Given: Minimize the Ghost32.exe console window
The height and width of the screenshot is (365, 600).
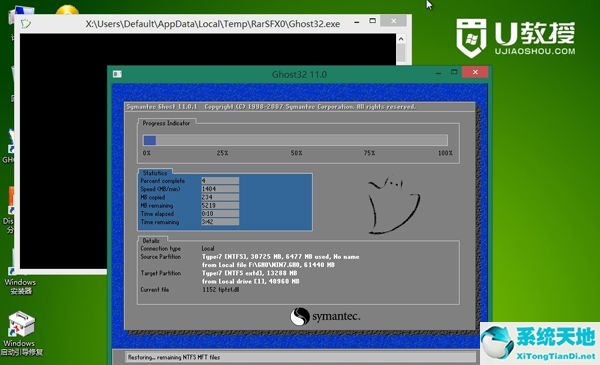Looking at the screenshot, I should (357, 21).
